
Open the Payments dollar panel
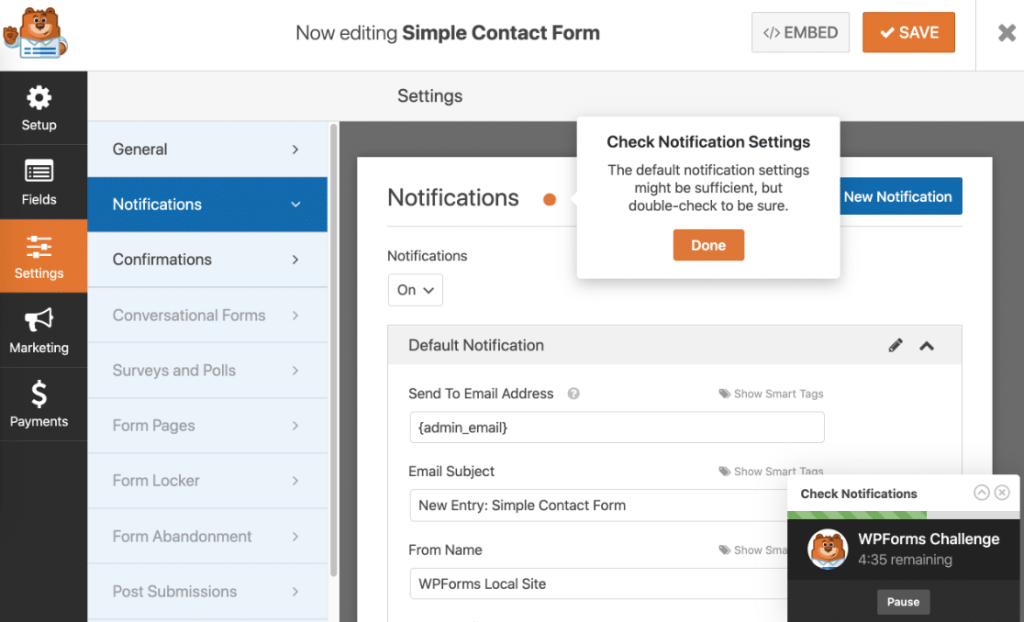click(39, 404)
